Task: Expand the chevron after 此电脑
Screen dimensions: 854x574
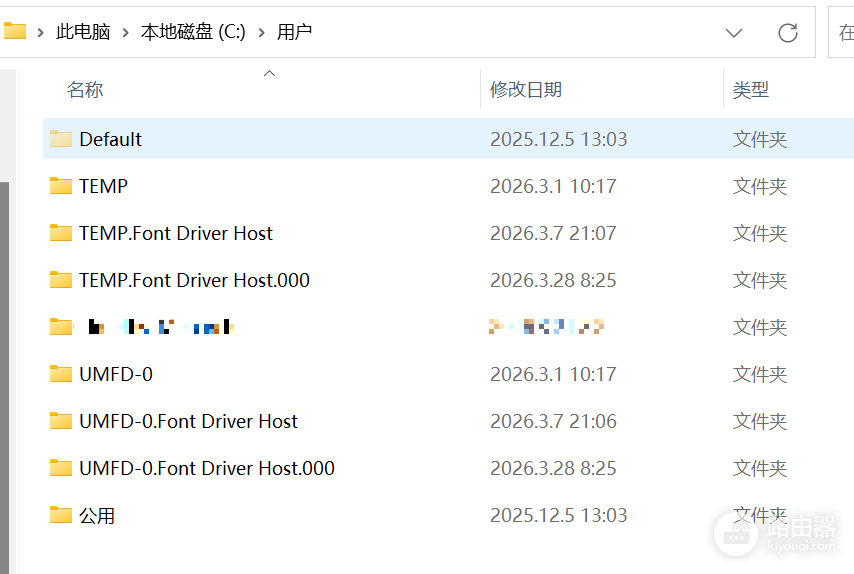Action: coord(126,33)
